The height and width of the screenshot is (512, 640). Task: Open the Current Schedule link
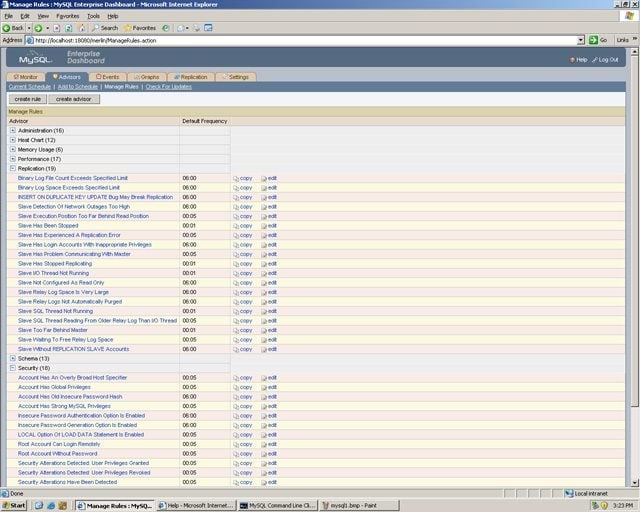pos(30,87)
